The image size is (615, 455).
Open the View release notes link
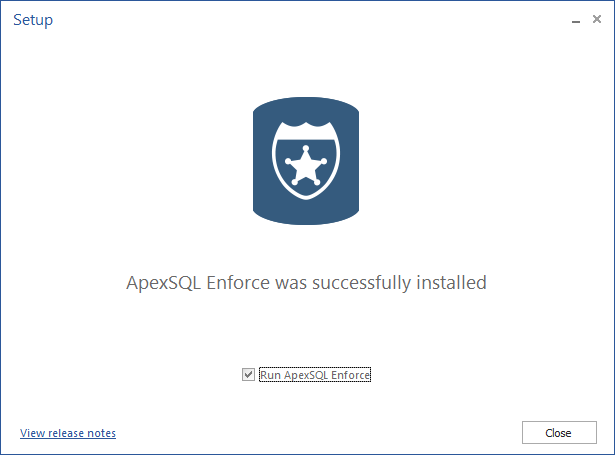[x=68, y=433]
